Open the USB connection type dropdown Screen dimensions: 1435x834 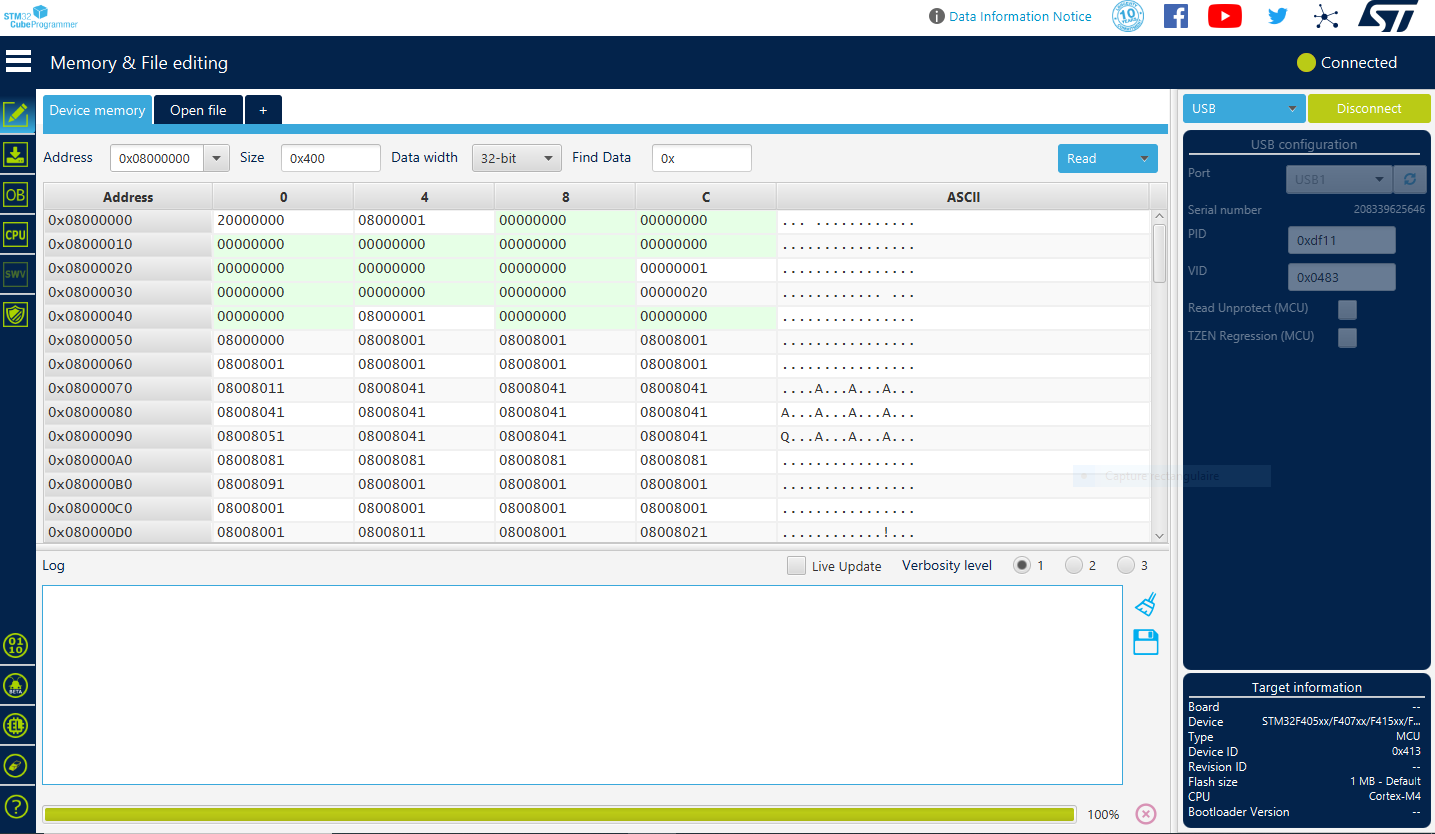pyautogui.click(x=1244, y=108)
